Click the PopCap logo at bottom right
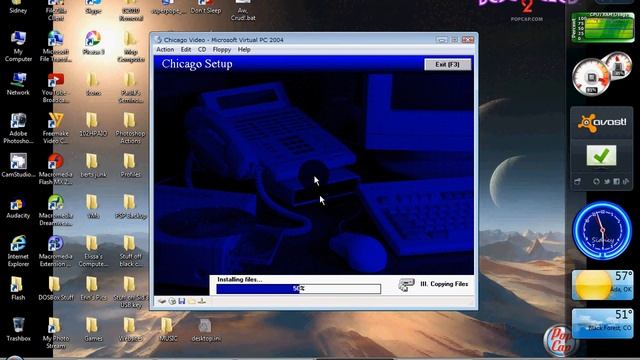The height and width of the screenshot is (360, 640). 561,340
